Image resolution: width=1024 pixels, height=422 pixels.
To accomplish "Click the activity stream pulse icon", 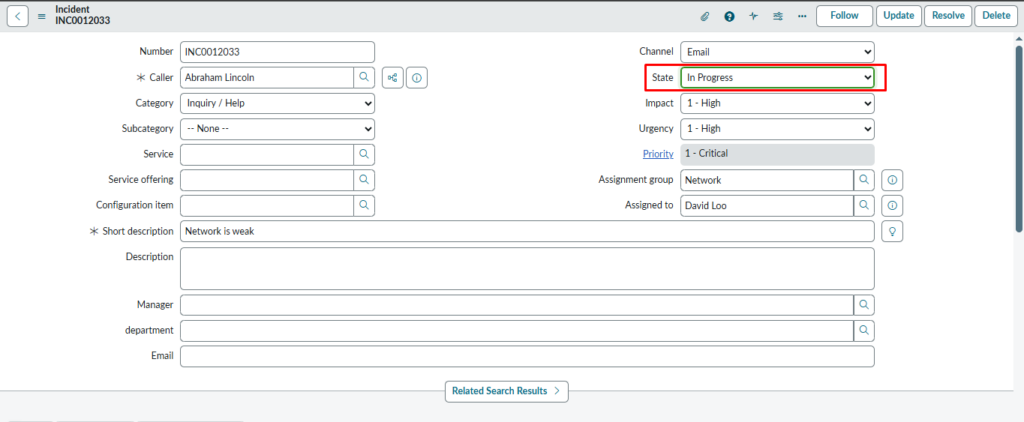I will click(753, 16).
